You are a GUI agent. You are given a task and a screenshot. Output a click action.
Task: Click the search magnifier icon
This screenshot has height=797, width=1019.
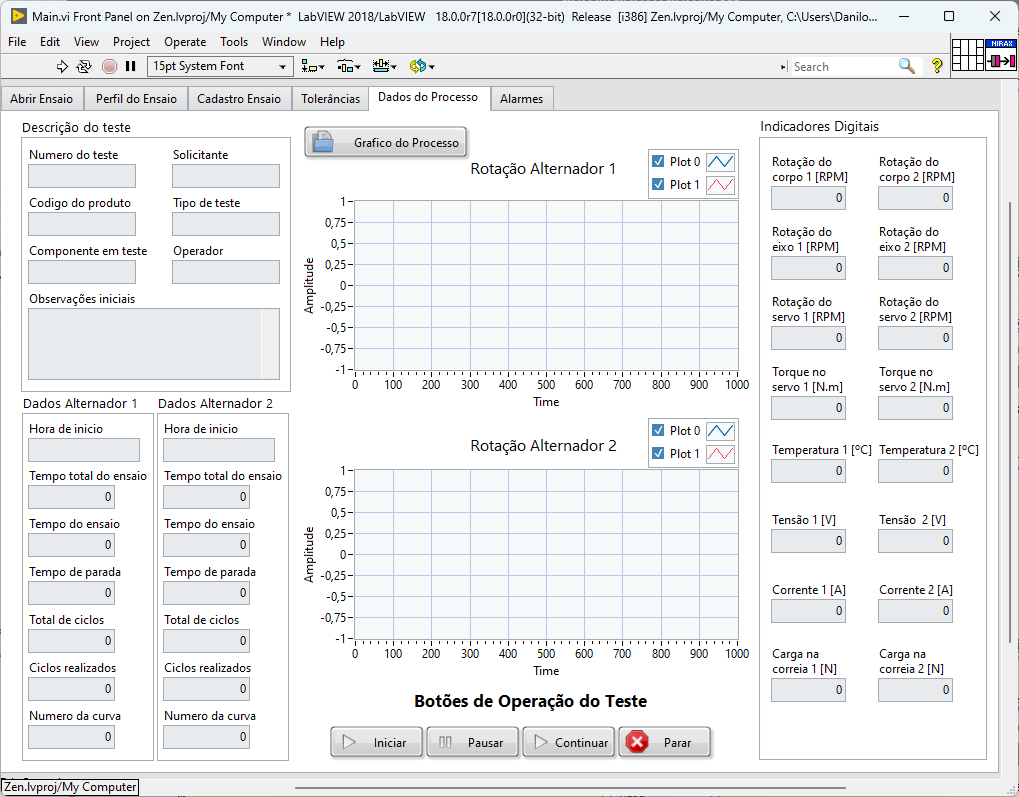point(906,66)
